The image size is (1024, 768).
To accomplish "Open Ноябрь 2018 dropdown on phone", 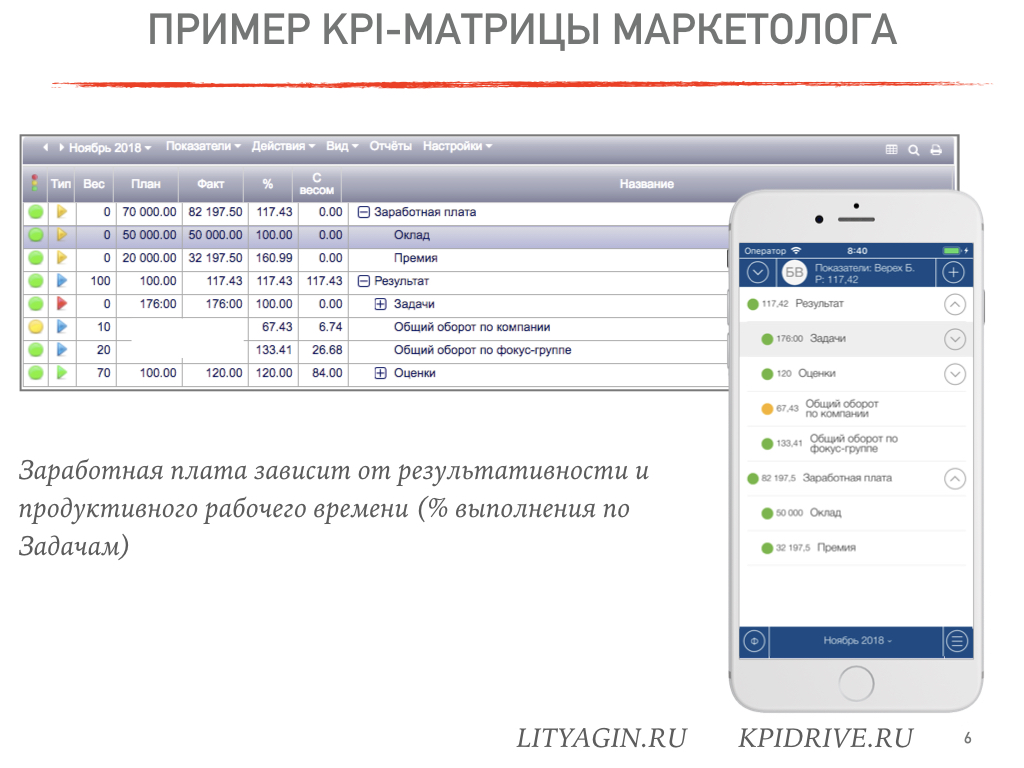I will [x=857, y=641].
